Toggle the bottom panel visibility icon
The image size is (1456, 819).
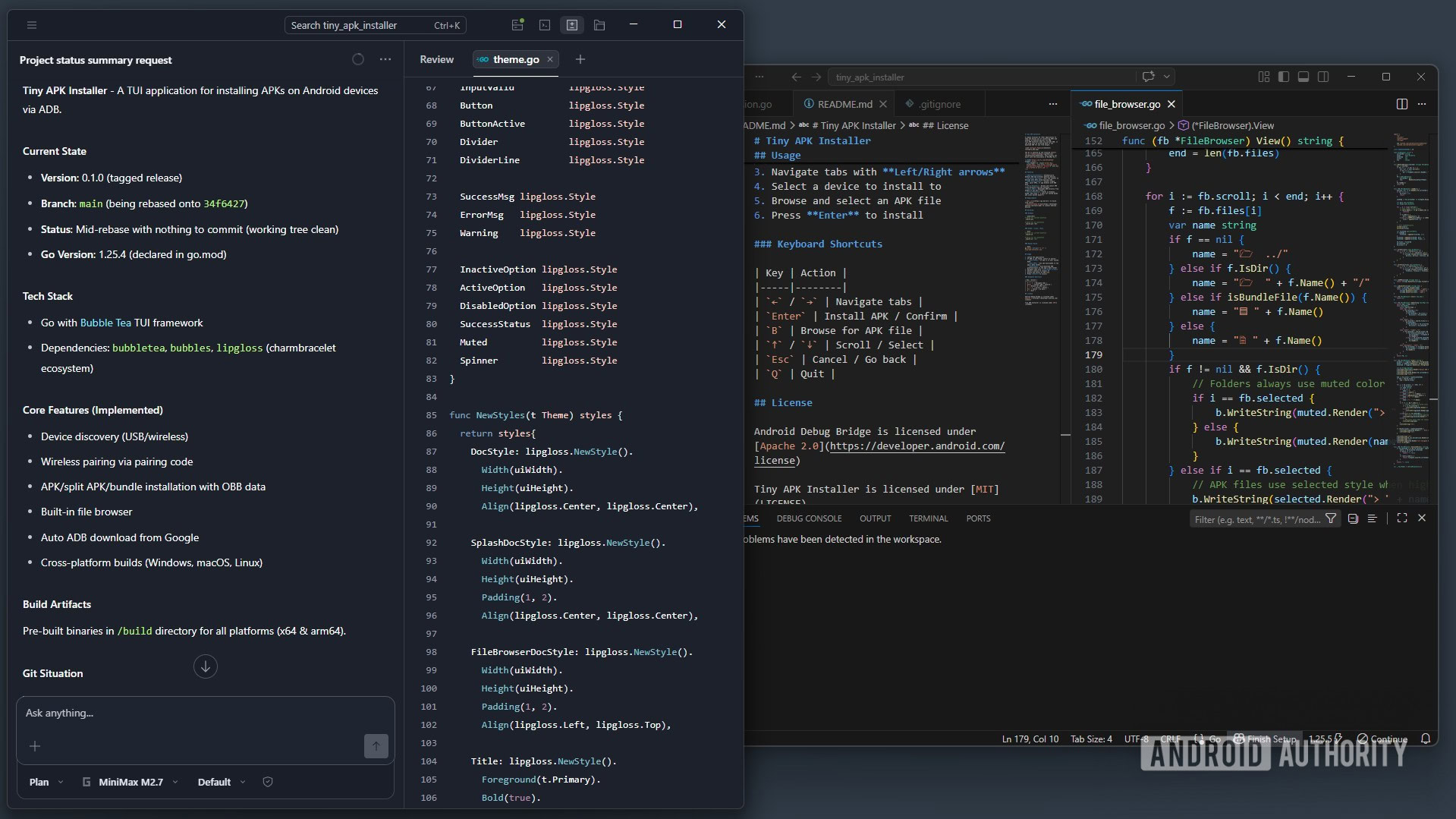1302,76
